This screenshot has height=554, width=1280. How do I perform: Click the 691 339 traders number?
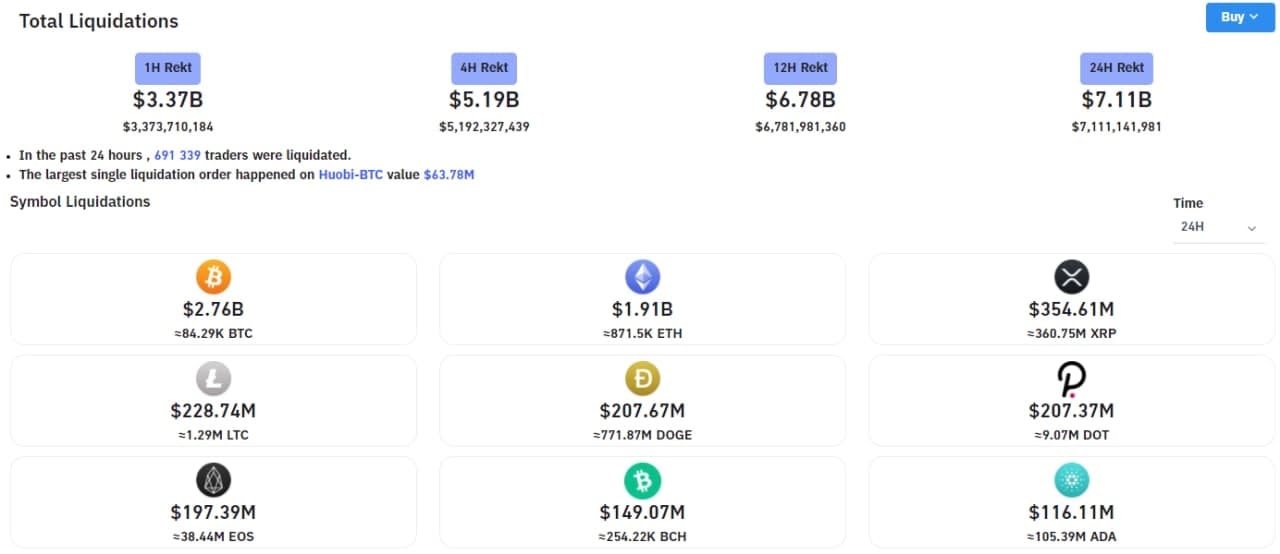pos(178,155)
